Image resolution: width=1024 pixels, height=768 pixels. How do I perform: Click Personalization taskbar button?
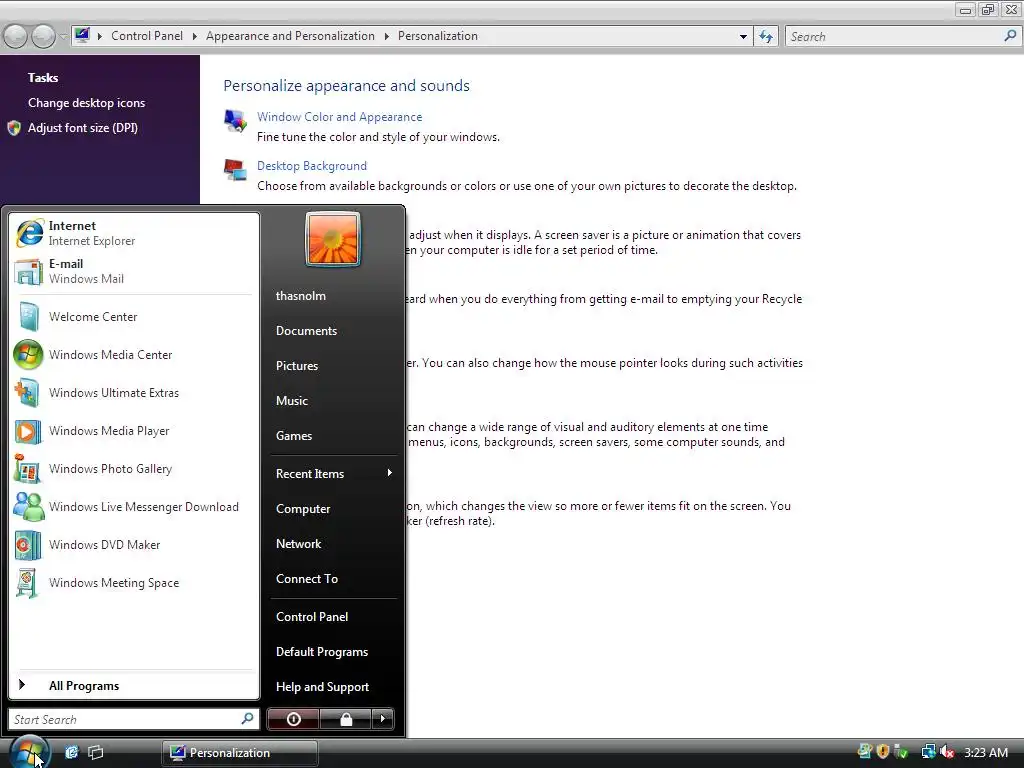pos(240,752)
